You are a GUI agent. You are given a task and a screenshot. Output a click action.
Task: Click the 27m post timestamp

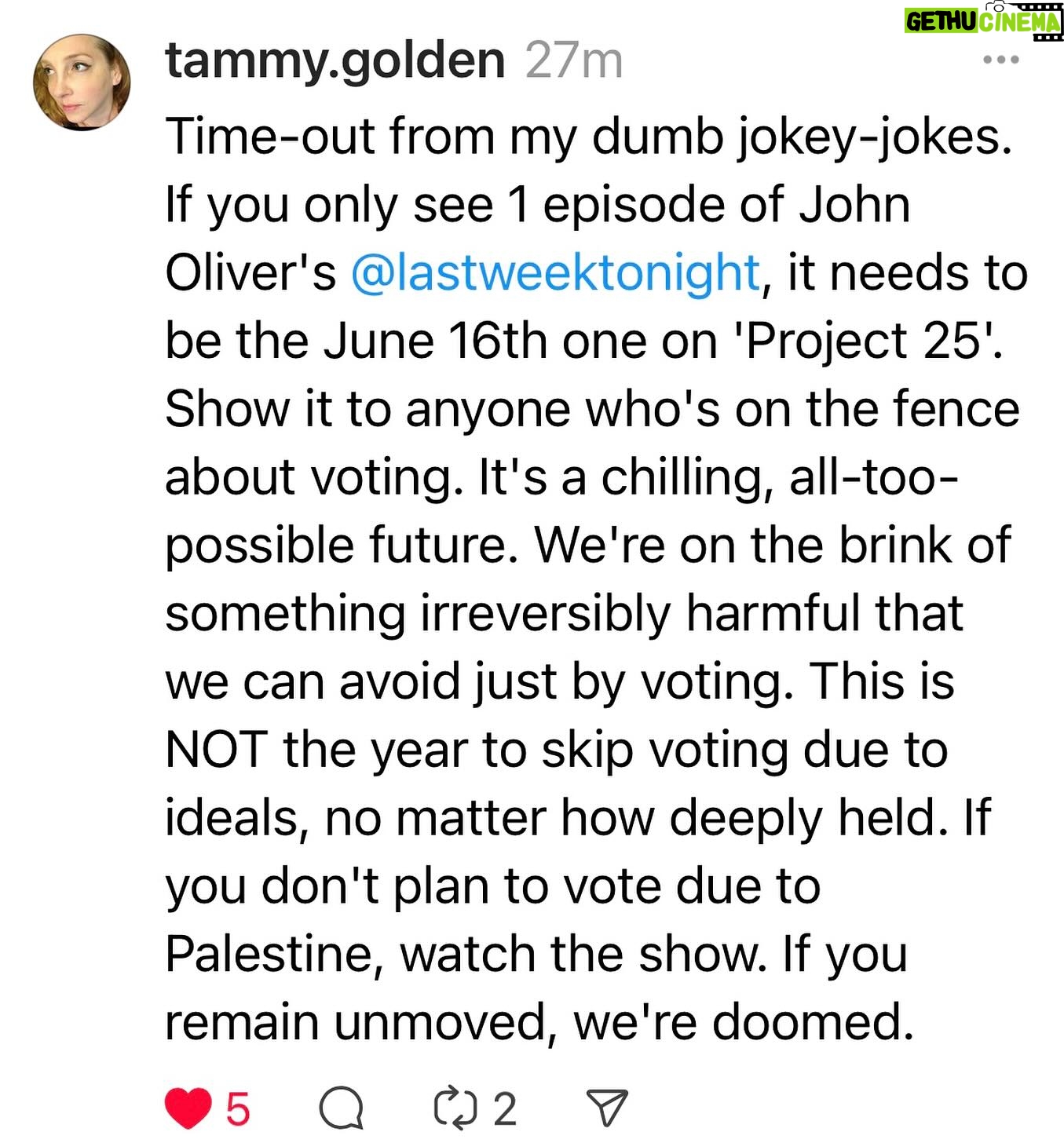click(x=574, y=61)
